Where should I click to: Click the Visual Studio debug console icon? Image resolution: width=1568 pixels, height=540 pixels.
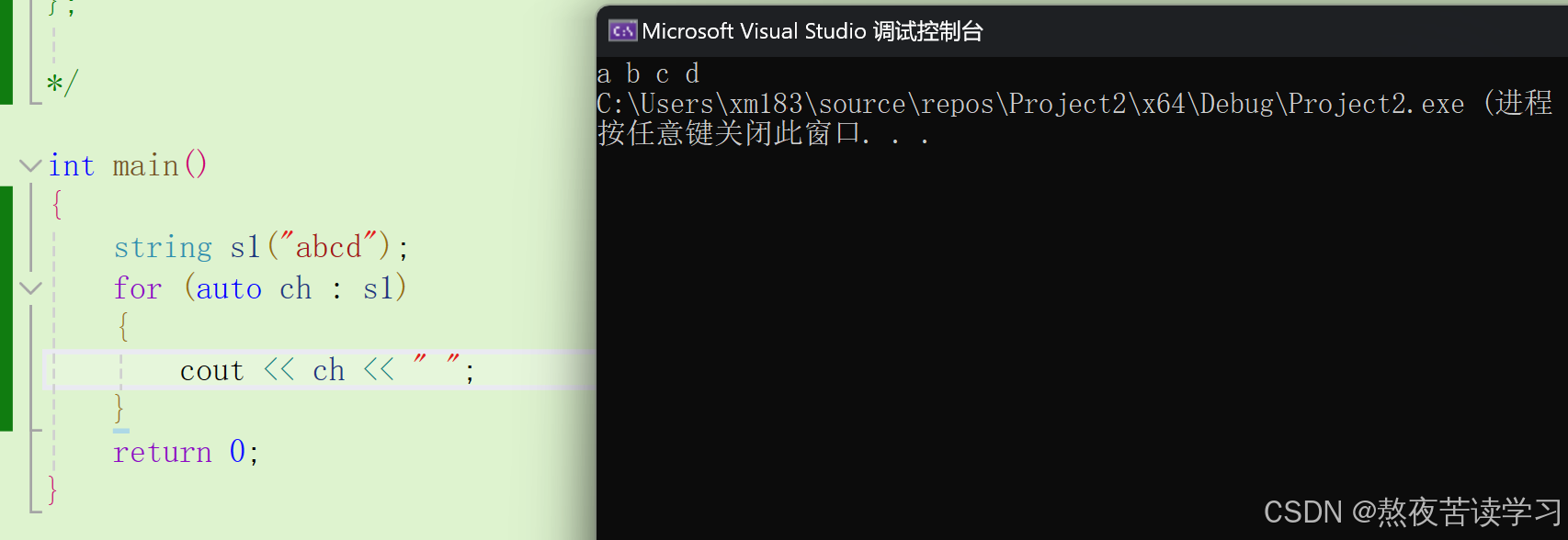622,31
